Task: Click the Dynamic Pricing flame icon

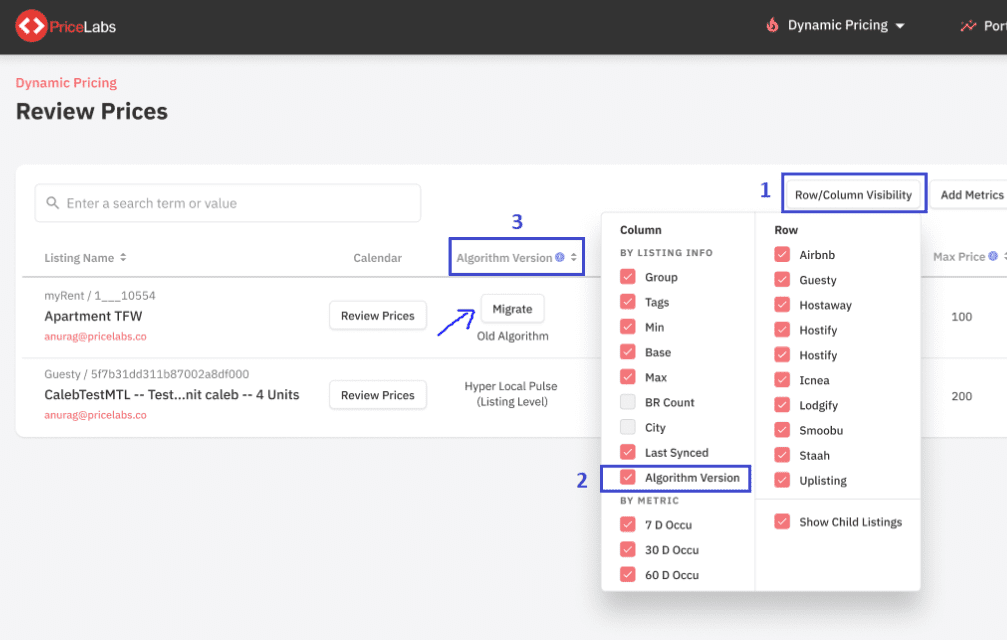Action: [772, 26]
